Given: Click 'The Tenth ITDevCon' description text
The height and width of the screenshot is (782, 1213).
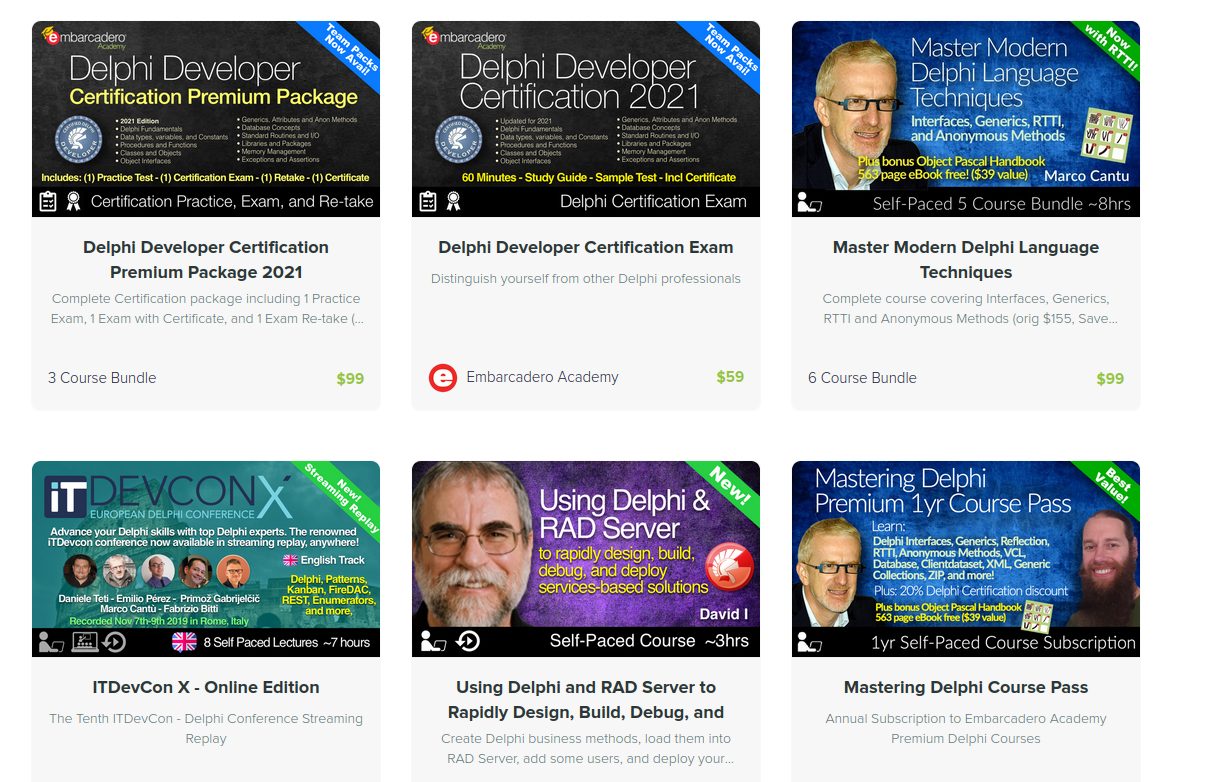Looking at the screenshot, I should coord(206,729).
